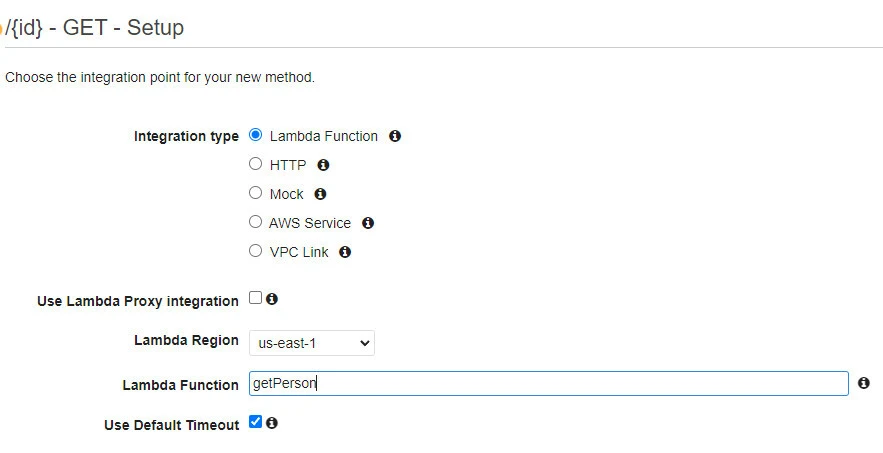Uncheck Use Default Timeout checkbox
The width and height of the screenshot is (883, 453).
coord(255,423)
